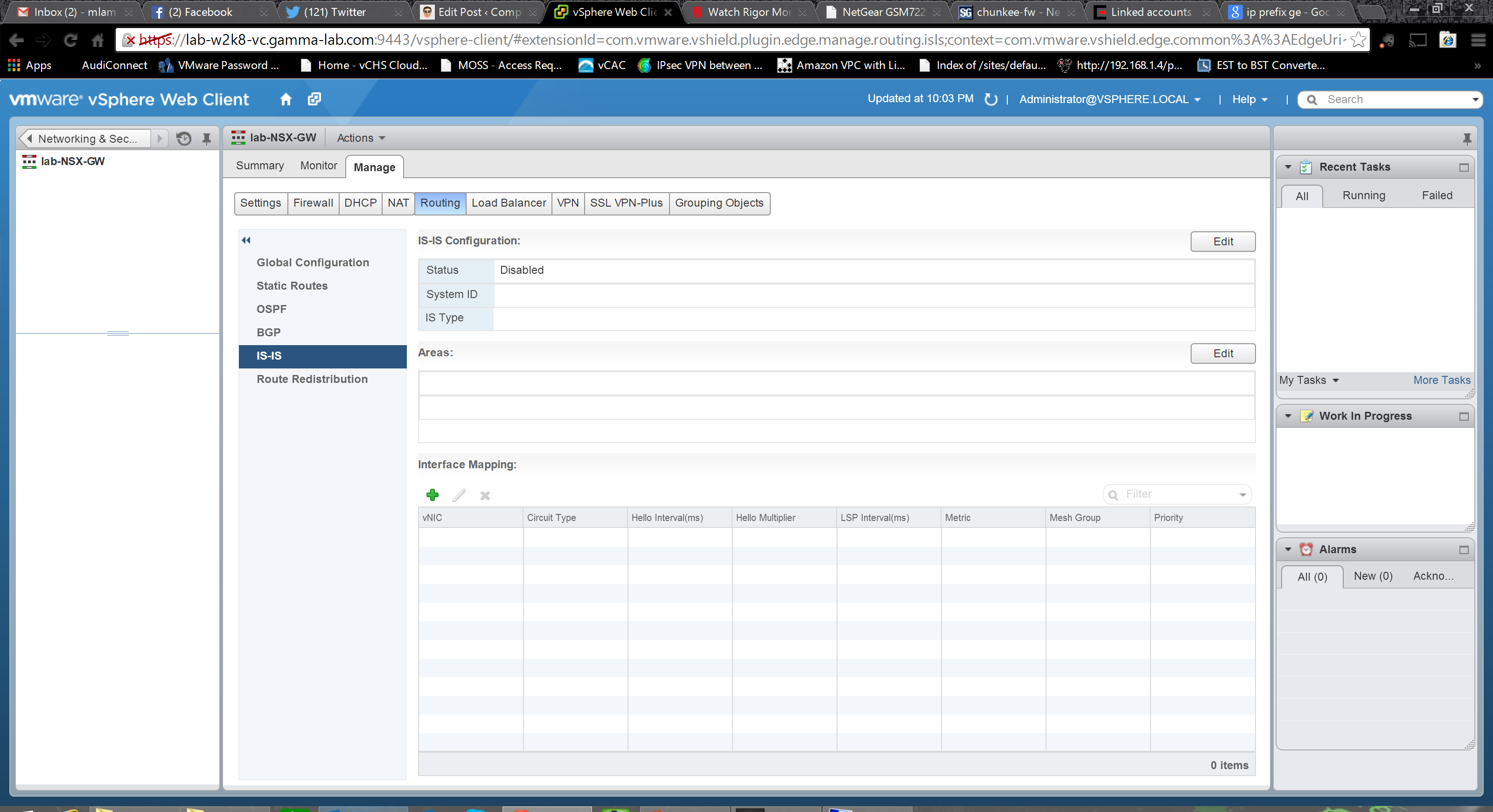This screenshot has width=1493, height=812.
Task: Open the navigator history icon
Action: point(184,139)
